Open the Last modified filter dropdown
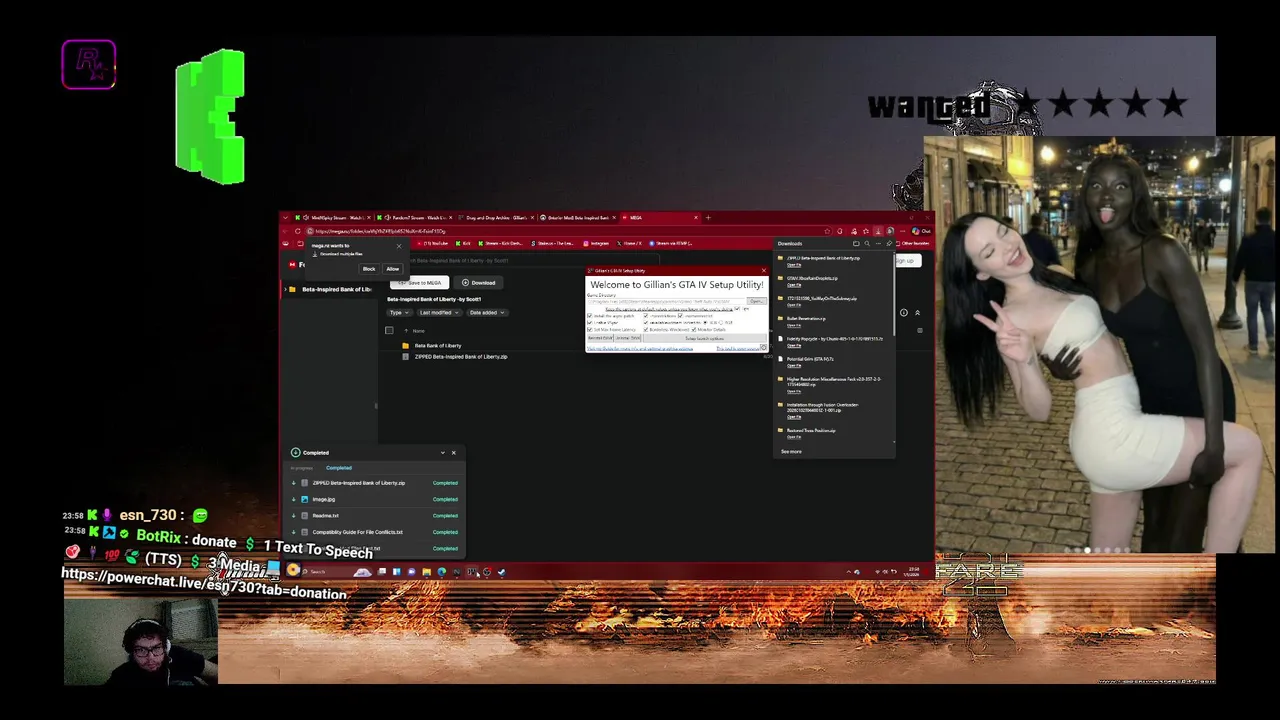1280x720 pixels. 438,312
